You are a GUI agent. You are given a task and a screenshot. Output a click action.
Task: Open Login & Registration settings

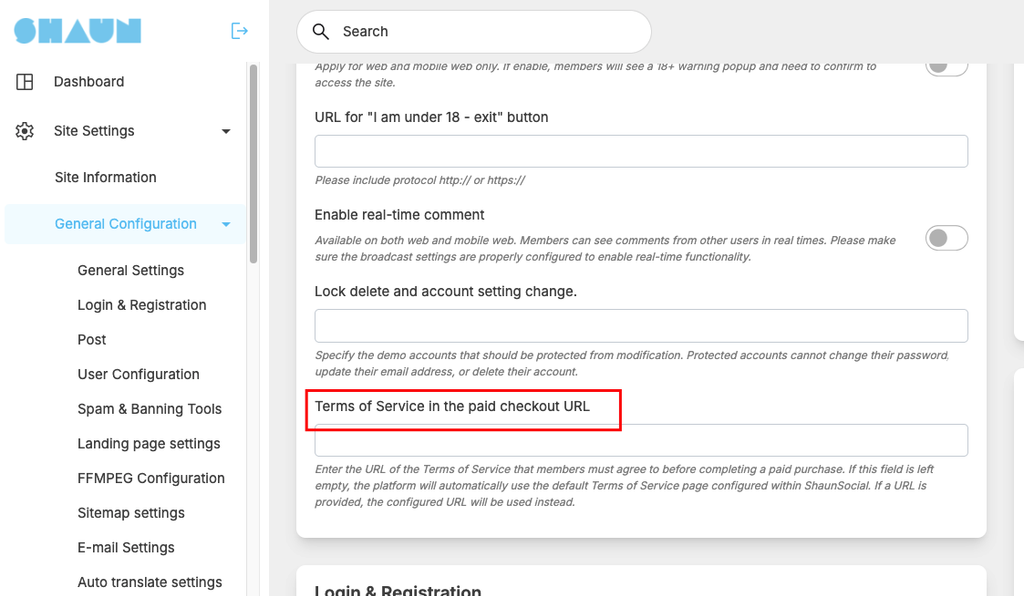pyautogui.click(x=142, y=305)
